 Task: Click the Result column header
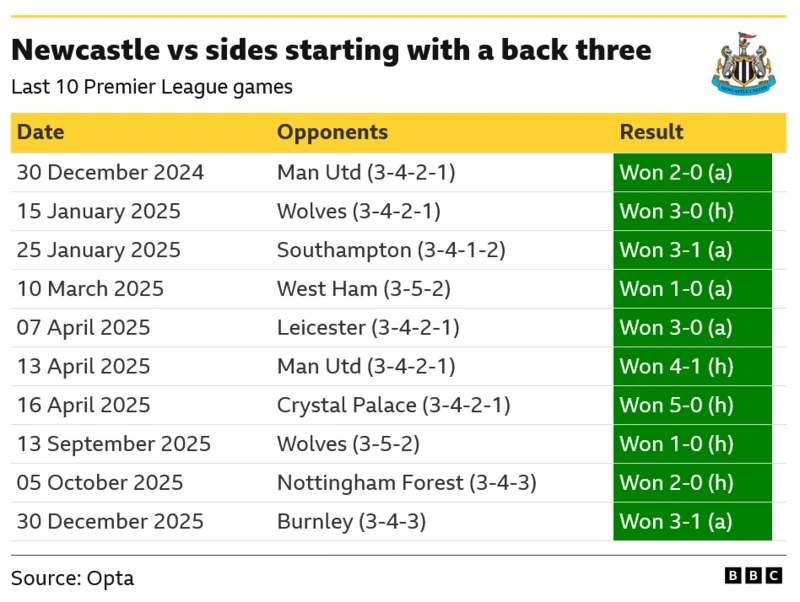coord(652,132)
